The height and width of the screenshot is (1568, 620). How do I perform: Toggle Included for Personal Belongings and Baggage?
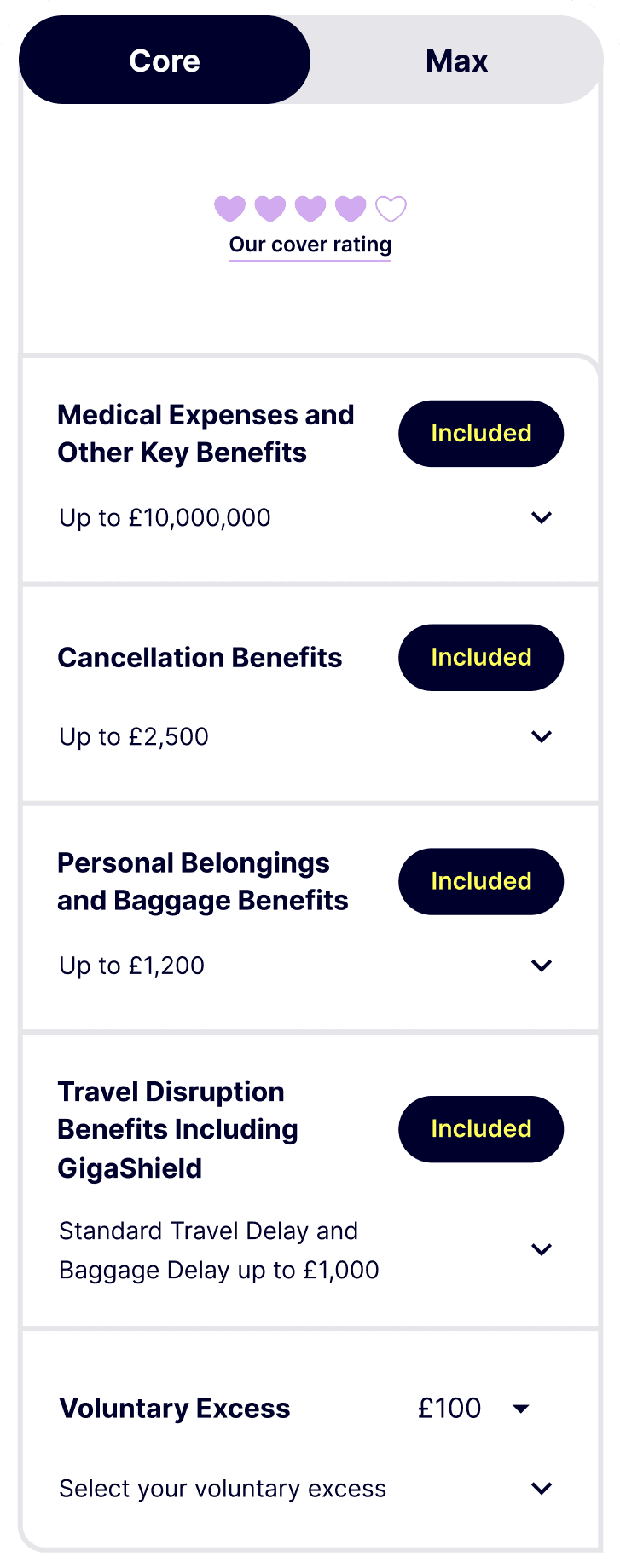pos(480,881)
